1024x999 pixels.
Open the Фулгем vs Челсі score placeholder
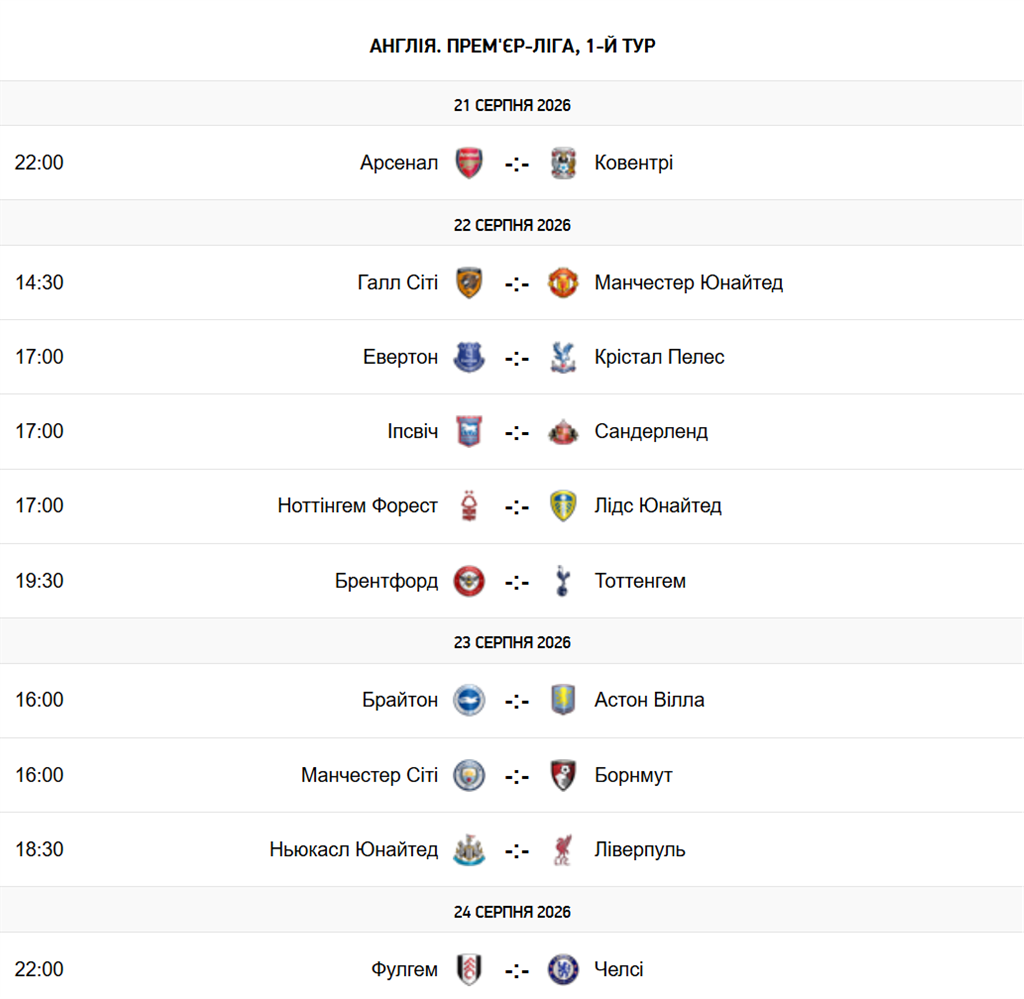[517, 971]
